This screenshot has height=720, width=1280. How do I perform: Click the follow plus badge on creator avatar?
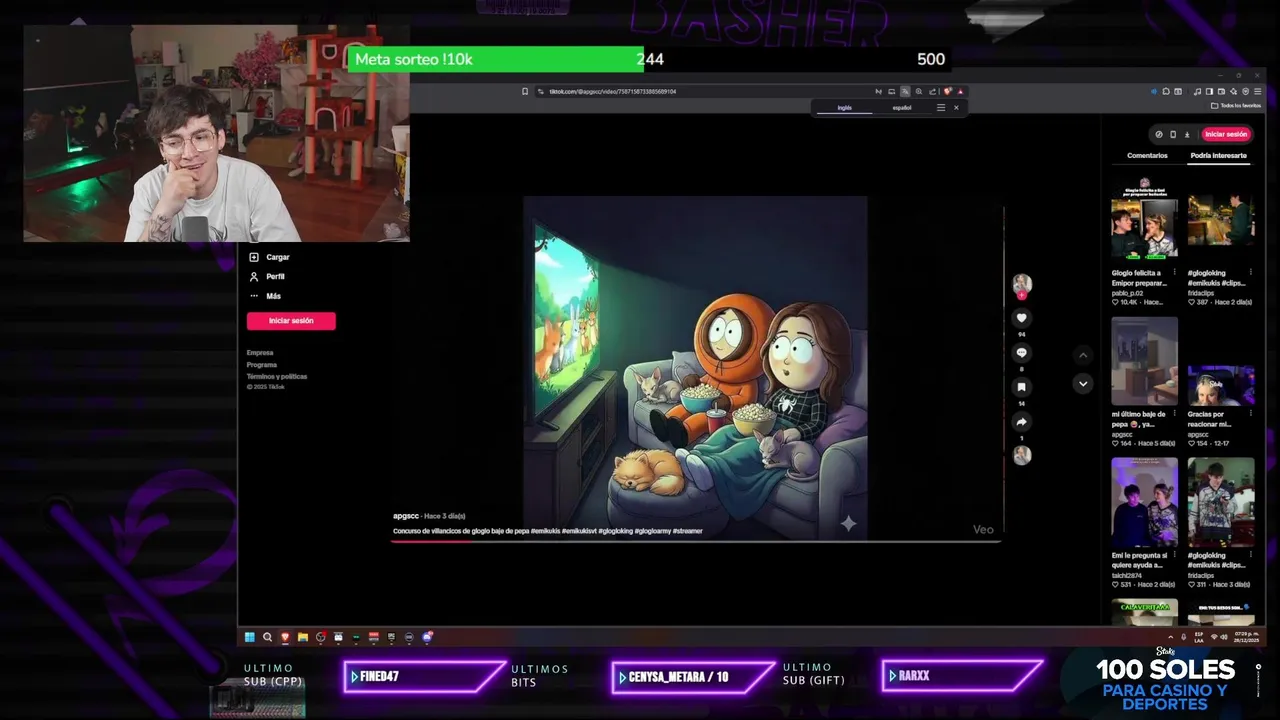point(1021,295)
